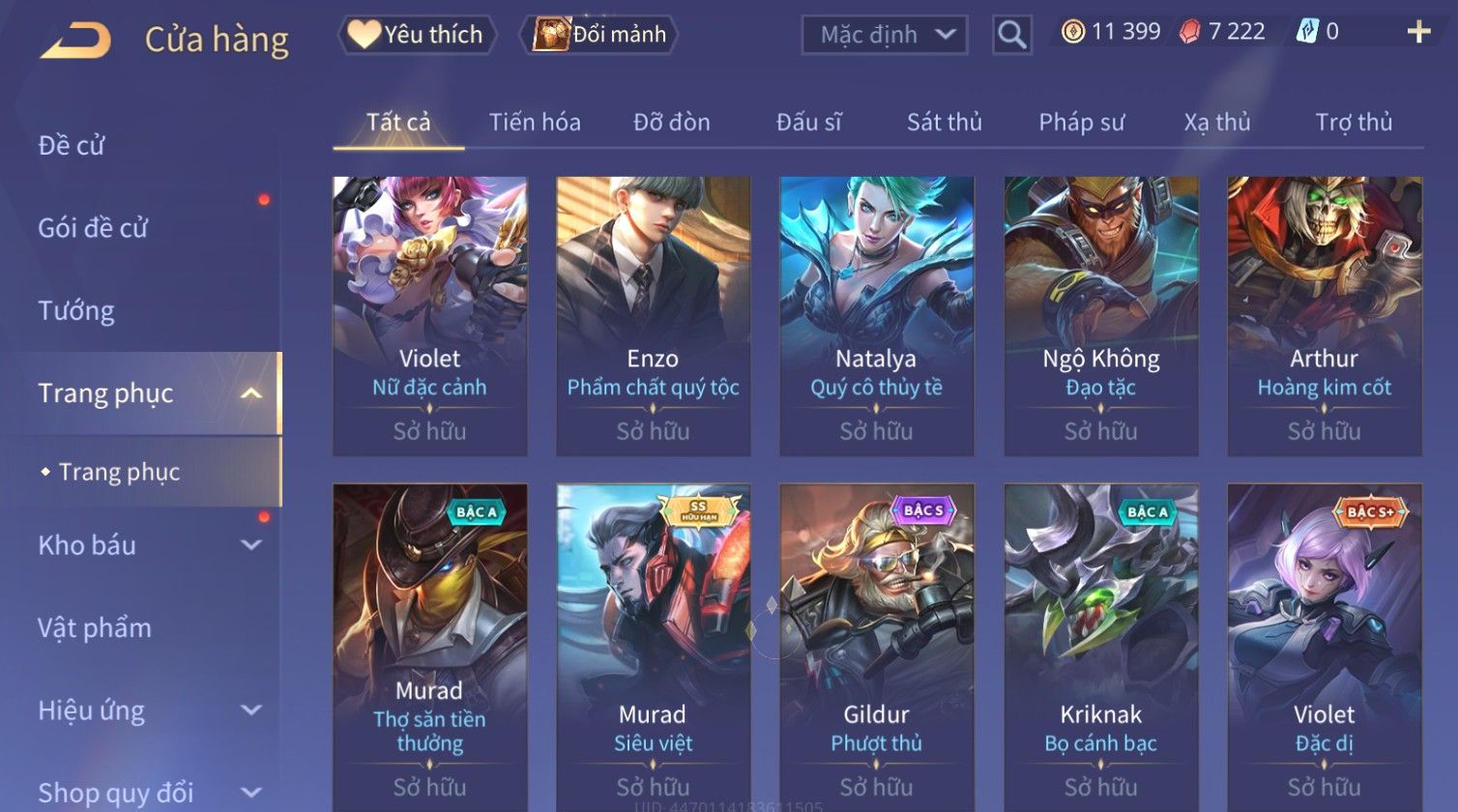Open the Mặc định sort dropdown

[885, 35]
